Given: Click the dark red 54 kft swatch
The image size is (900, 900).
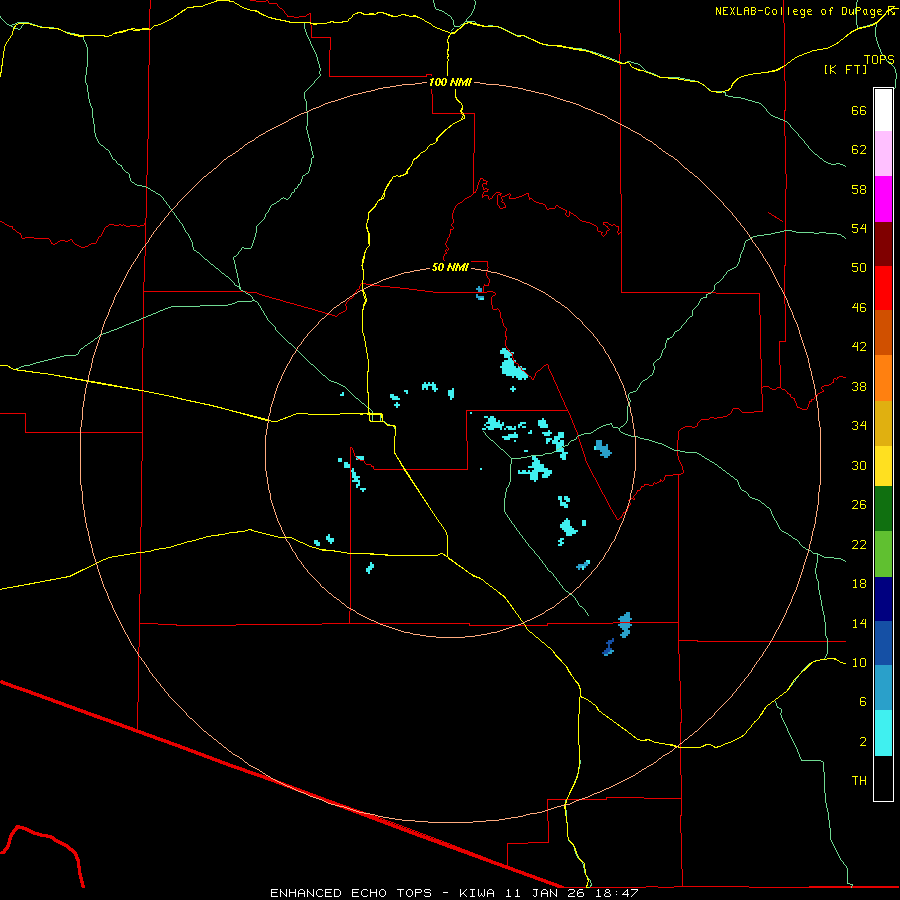Looking at the screenshot, I should 883,243.
